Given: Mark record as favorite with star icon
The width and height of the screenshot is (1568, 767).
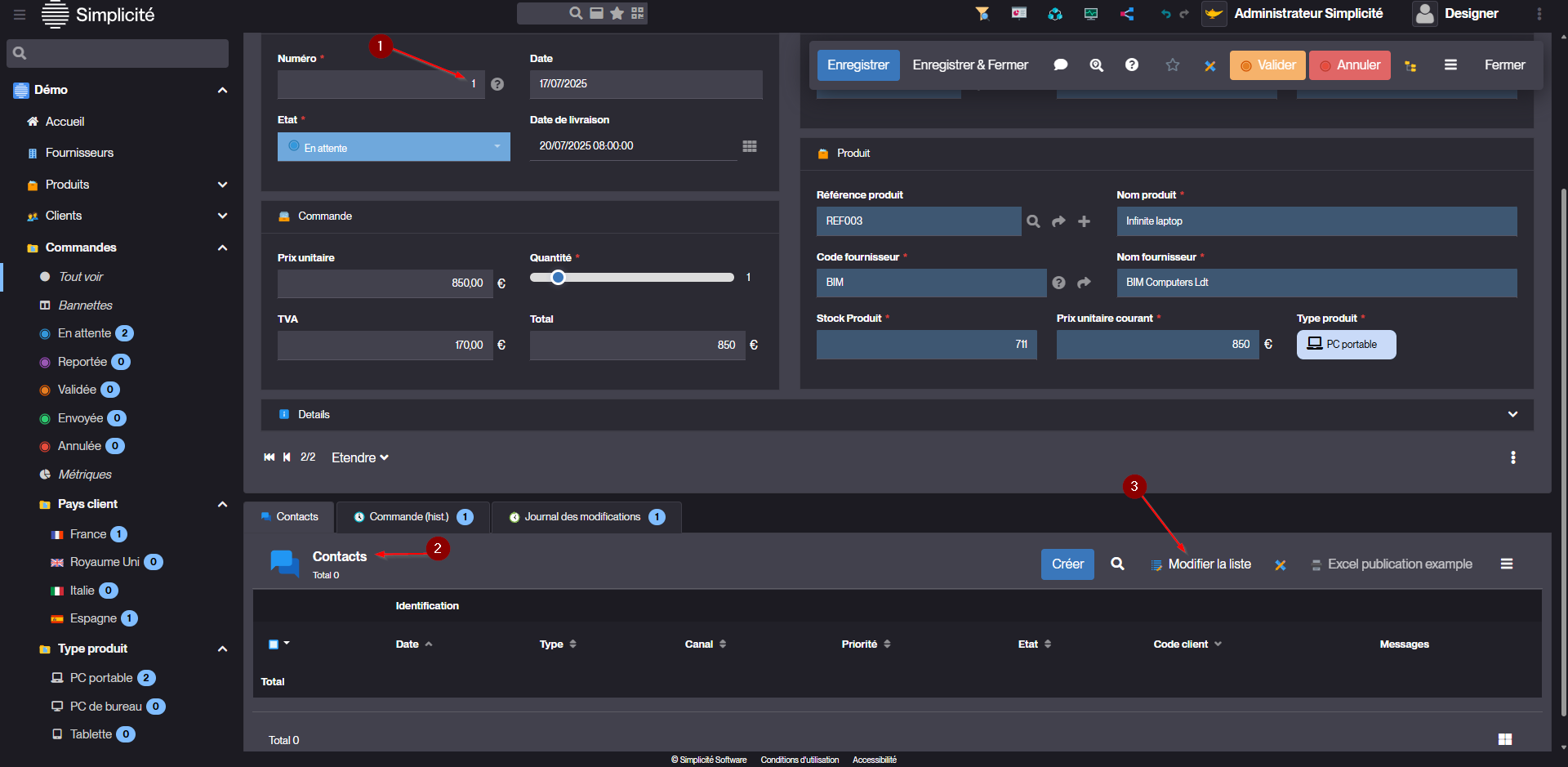Looking at the screenshot, I should pyautogui.click(x=1172, y=65).
